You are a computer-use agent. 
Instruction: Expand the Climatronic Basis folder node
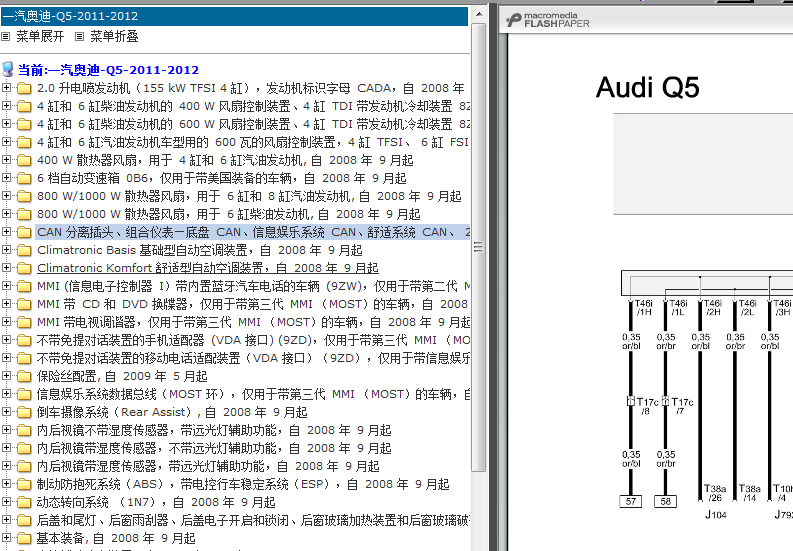click(x=6, y=249)
